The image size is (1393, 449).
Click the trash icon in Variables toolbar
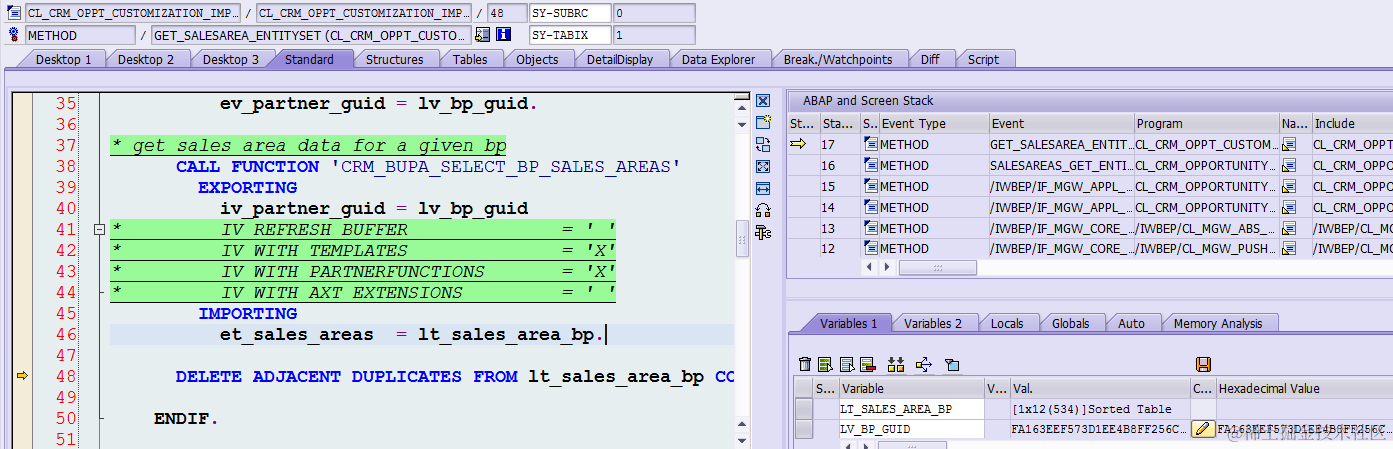[805, 365]
